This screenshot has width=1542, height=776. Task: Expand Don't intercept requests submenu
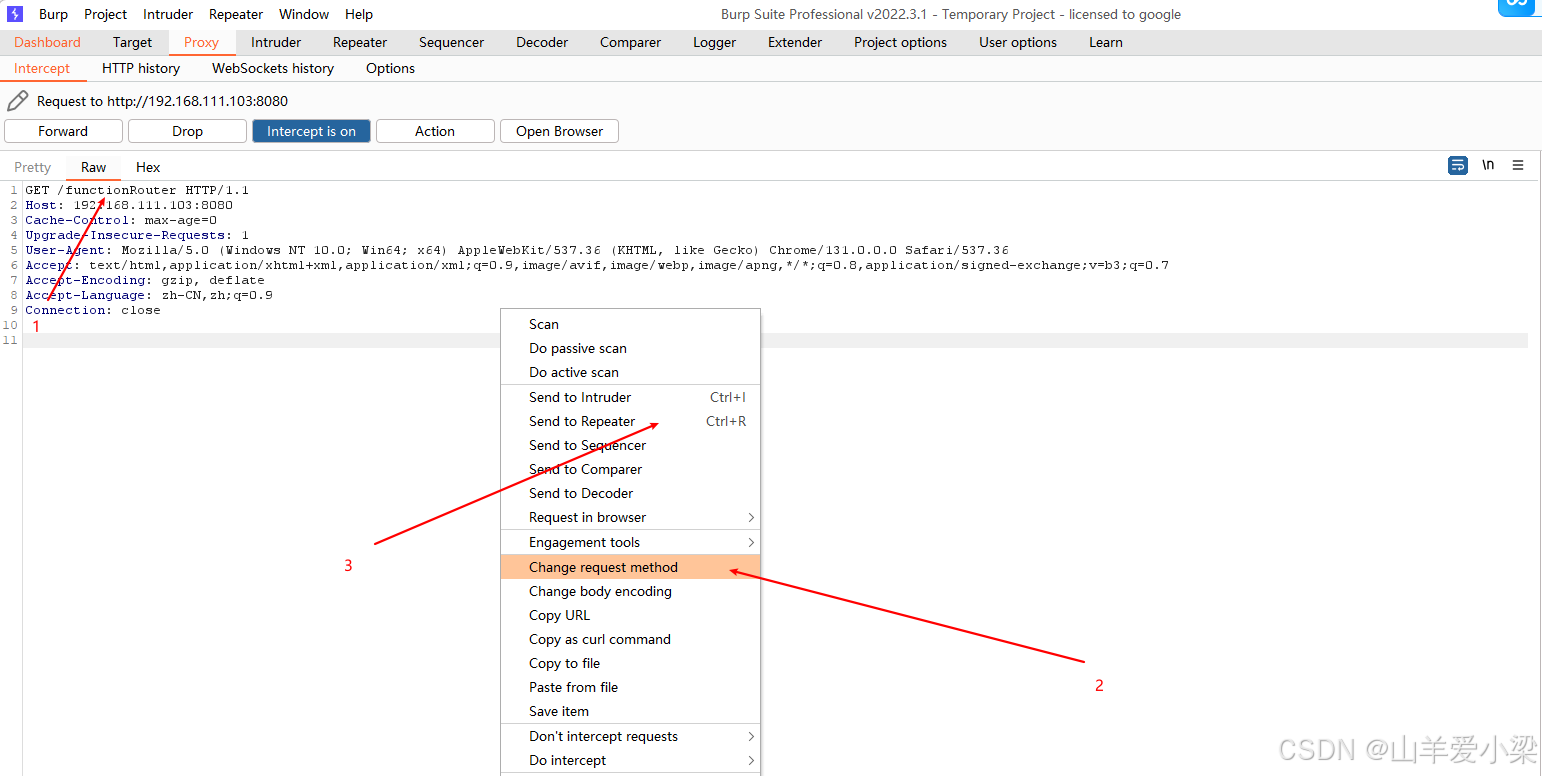[630, 736]
